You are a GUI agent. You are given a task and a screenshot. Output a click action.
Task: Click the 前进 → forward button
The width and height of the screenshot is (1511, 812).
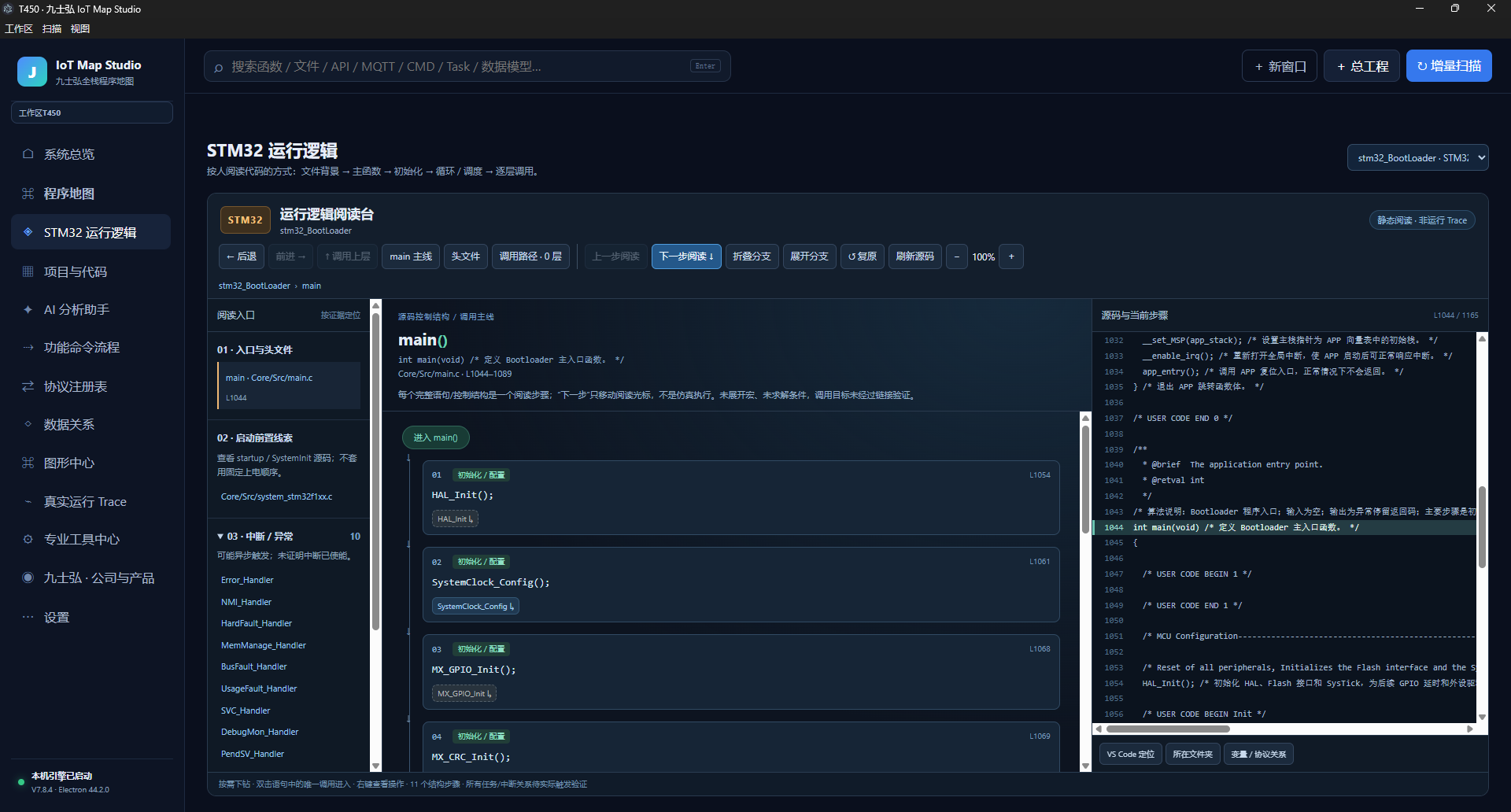pos(290,257)
